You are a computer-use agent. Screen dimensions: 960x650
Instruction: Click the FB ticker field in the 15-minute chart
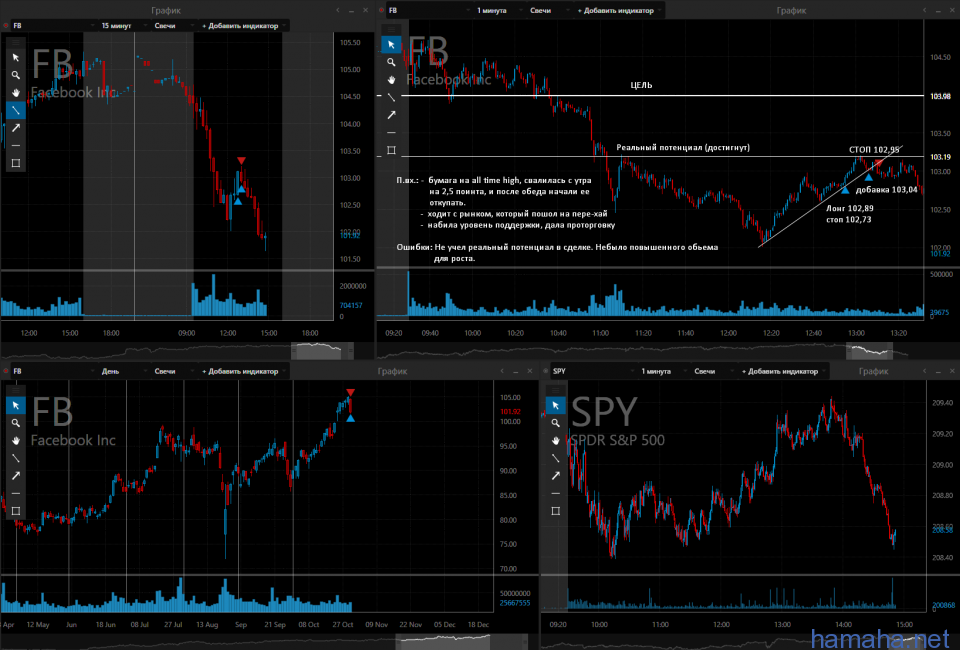52,26
